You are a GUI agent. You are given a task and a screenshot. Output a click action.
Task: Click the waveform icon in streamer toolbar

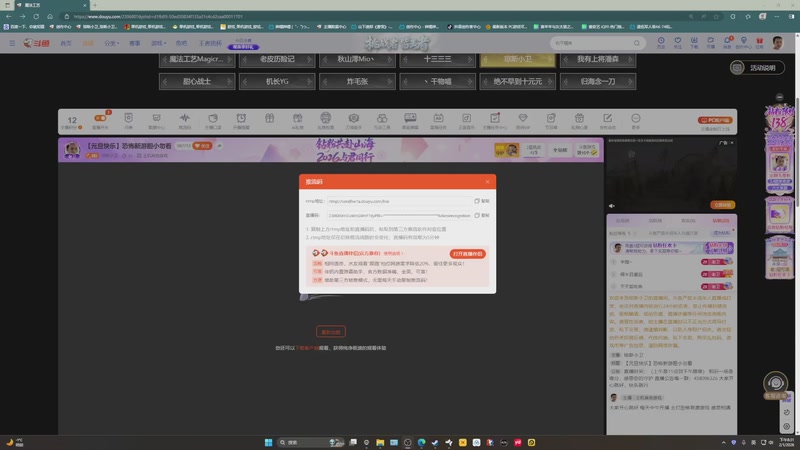[x=185, y=118]
